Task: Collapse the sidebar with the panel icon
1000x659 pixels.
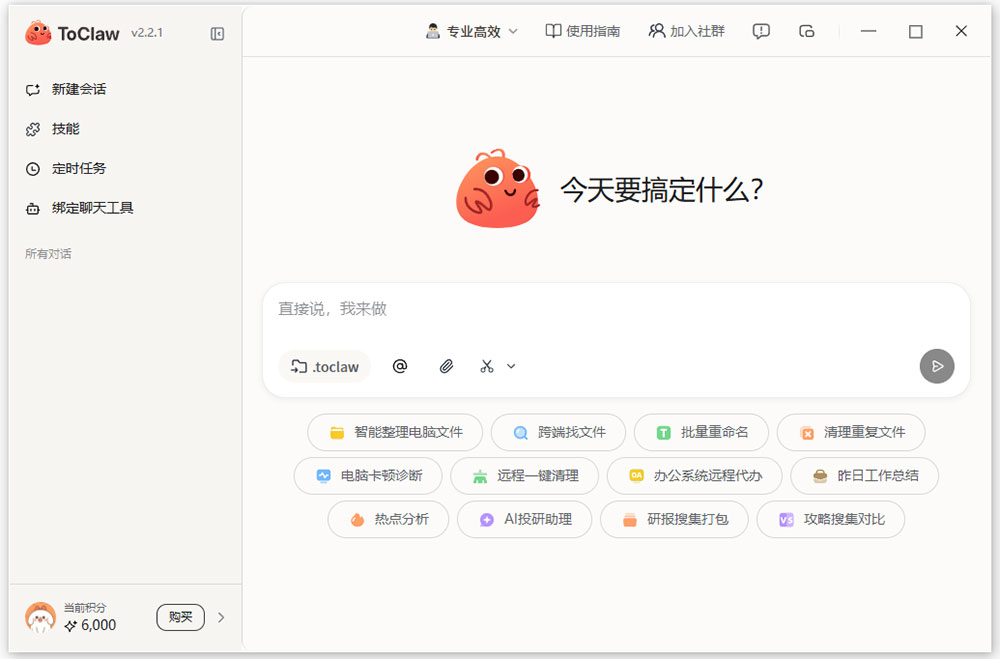Action: click(x=217, y=32)
